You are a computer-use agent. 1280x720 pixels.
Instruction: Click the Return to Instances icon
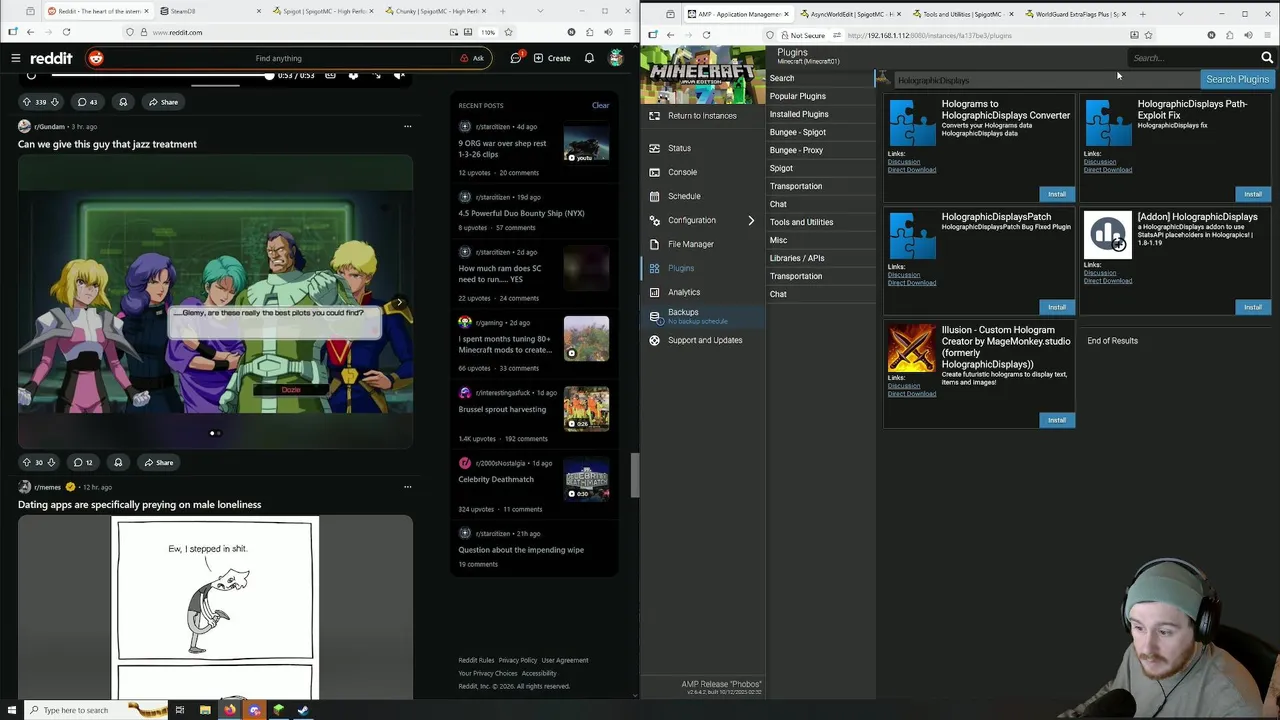[x=655, y=115]
